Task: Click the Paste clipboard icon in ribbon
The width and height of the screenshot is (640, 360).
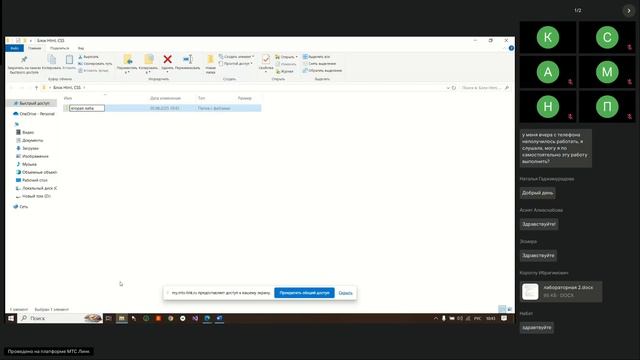Action: pos(69,60)
